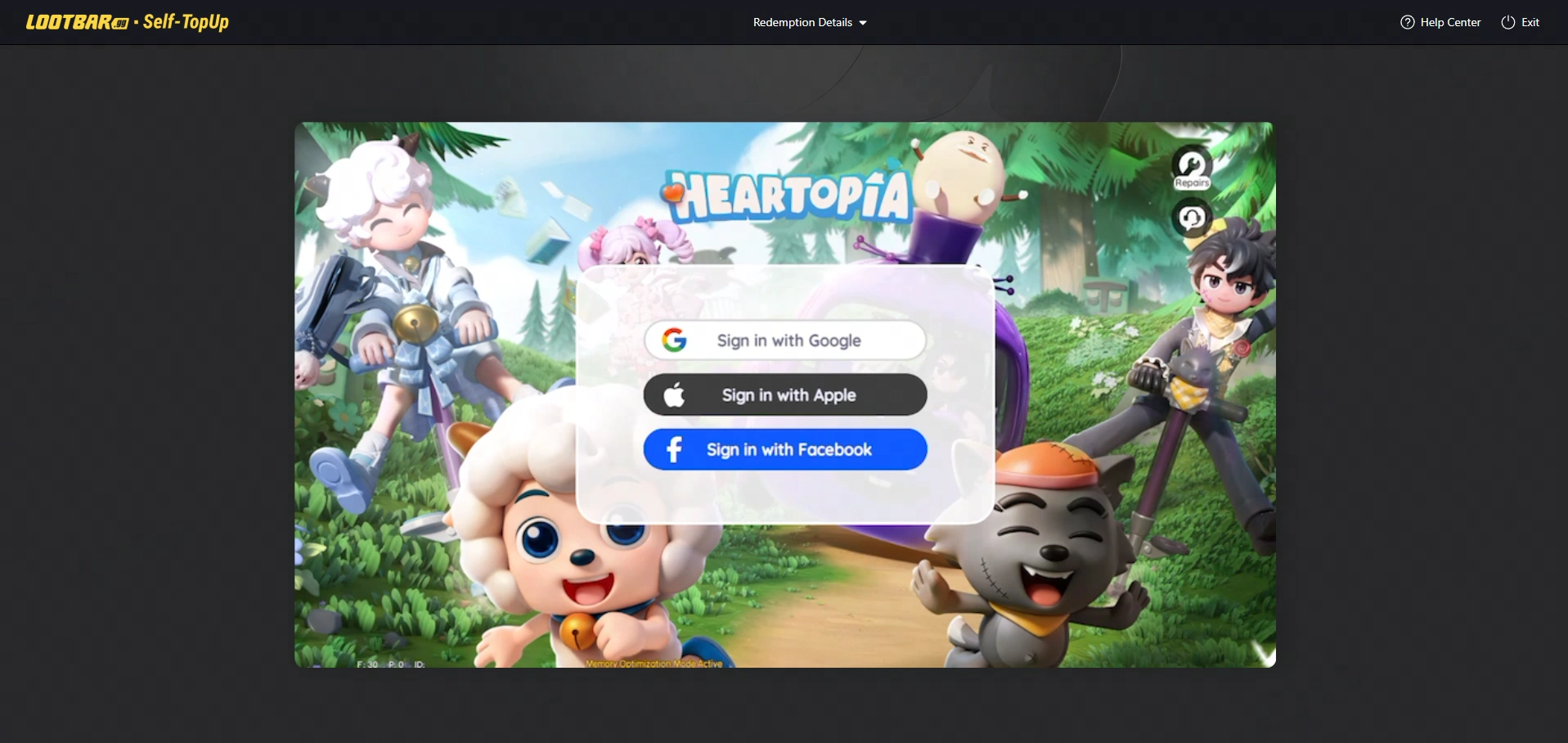Image resolution: width=1568 pixels, height=743 pixels.
Task: Click the Facebook f logo
Action: (x=674, y=449)
